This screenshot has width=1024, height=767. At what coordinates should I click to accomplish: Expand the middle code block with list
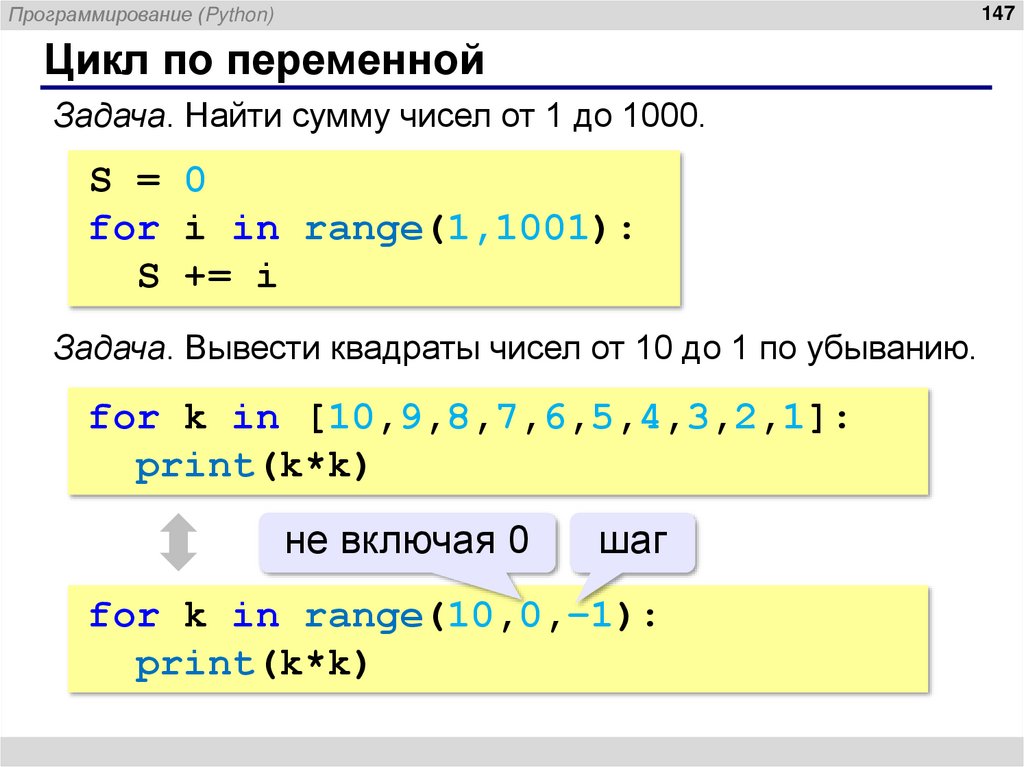pyautogui.click(x=495, y=440)
